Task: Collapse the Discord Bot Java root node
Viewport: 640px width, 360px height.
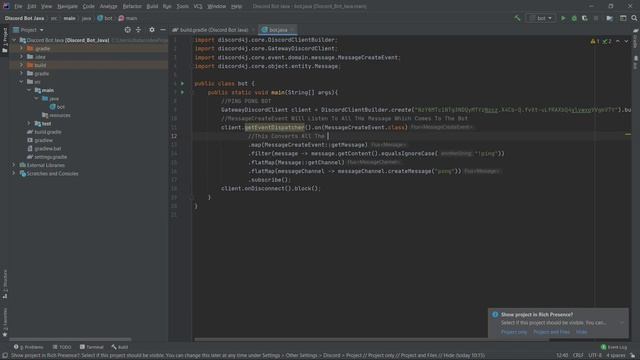Action: click(x=13, y=40)
